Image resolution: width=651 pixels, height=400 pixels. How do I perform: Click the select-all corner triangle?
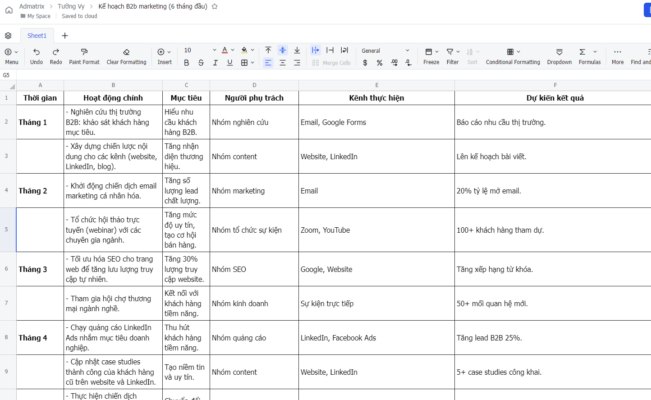12,86
